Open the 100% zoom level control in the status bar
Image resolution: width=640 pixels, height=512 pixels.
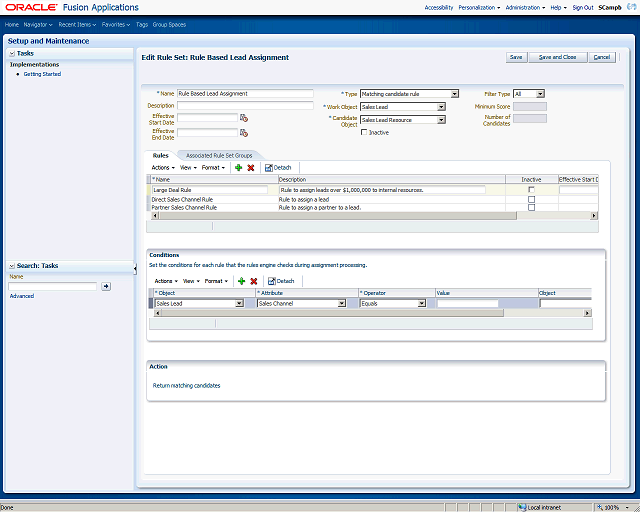(x=614, y=508)
